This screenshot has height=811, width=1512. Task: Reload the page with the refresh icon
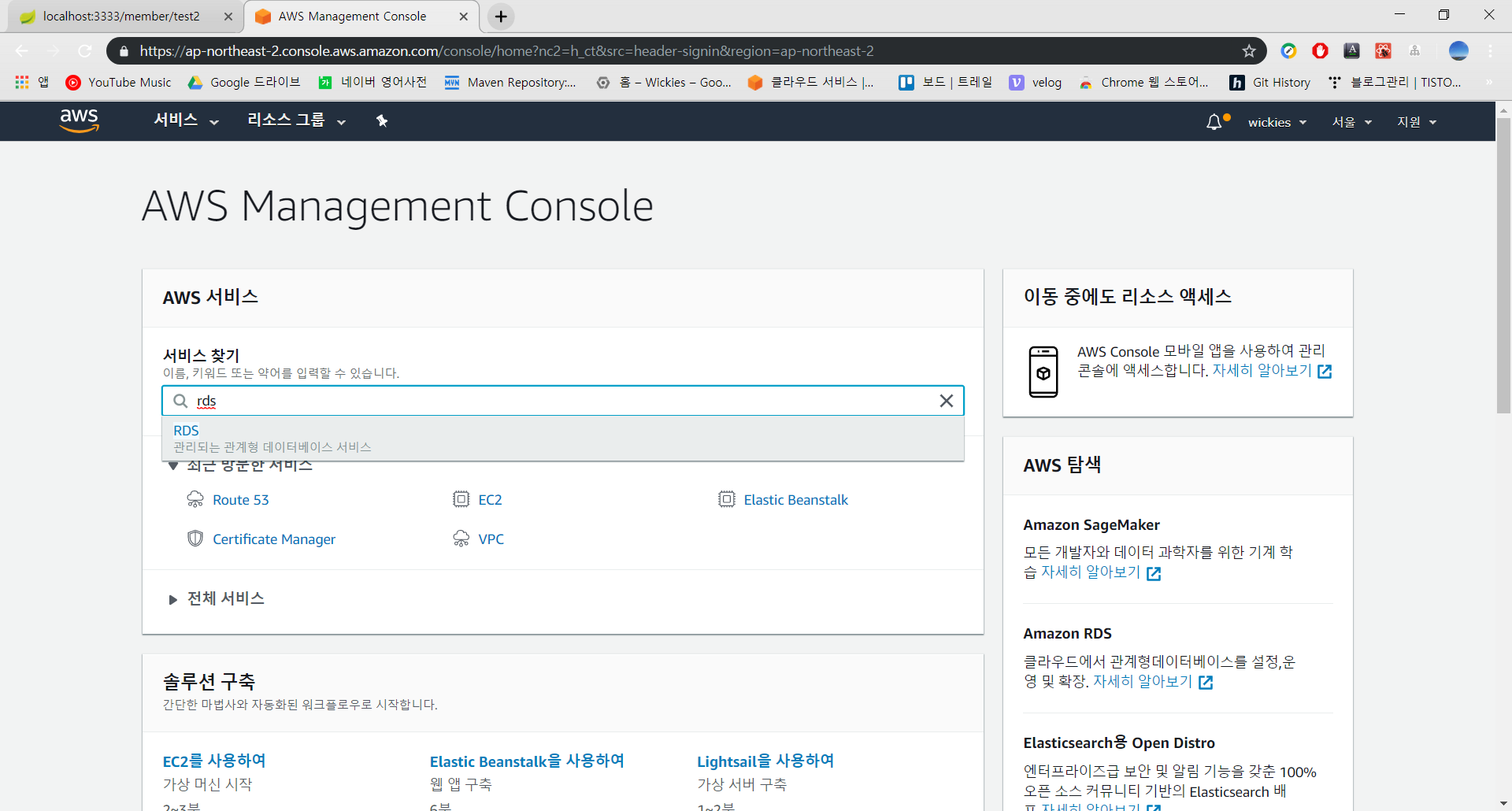(85, 51)
